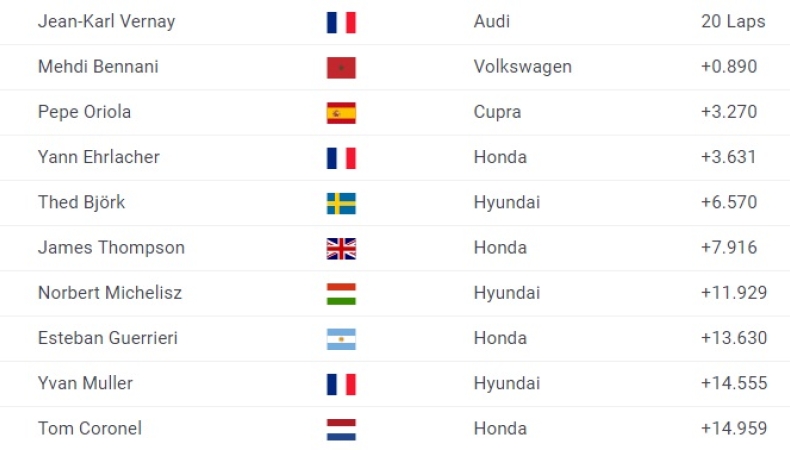790x450 pixels.
Task: Click the Spanish flag beside Pepe Oriola
Action: (x=341, y=113)
